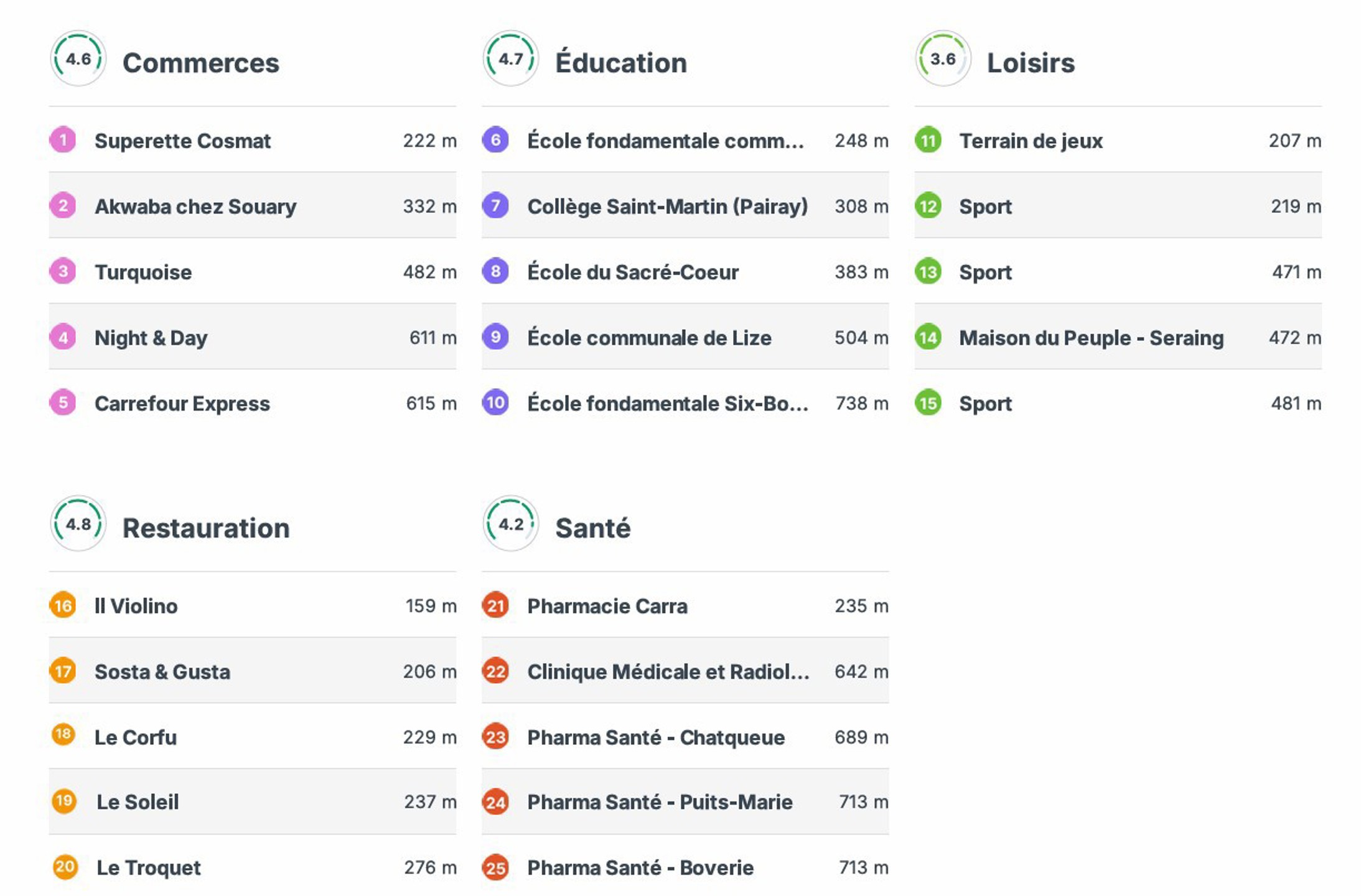Select Maison du Peuple - Seraing
This screenshot has width=1361, height=896.
[x=1091, y=338]
